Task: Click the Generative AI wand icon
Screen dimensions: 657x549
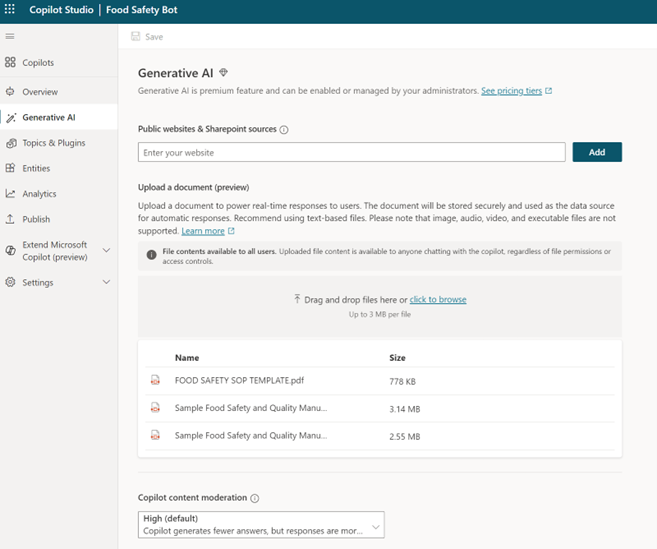Action: (11, 118)
